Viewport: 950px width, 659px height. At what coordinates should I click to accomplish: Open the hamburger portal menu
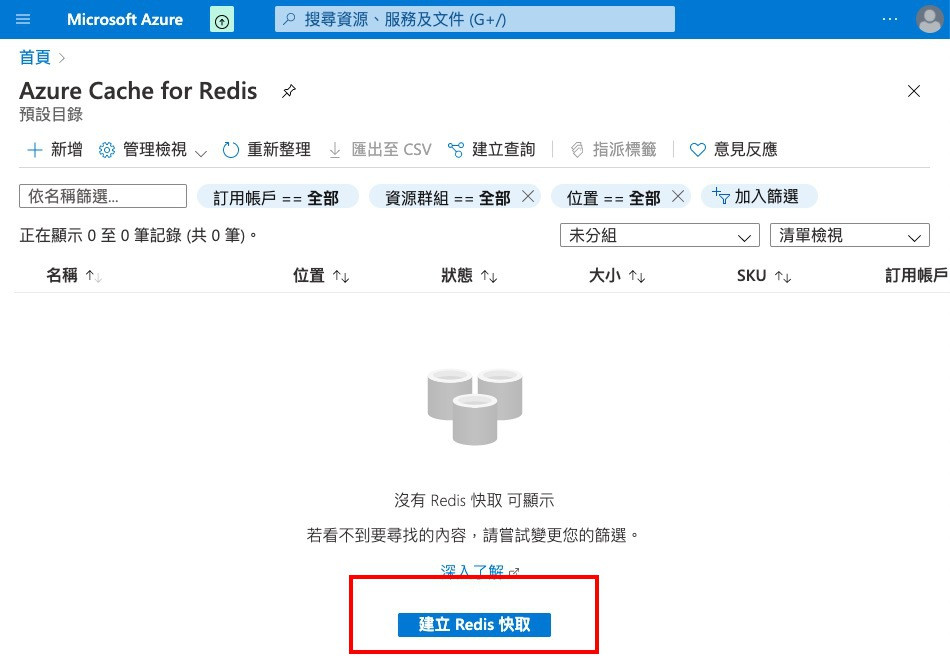(23, 19)
